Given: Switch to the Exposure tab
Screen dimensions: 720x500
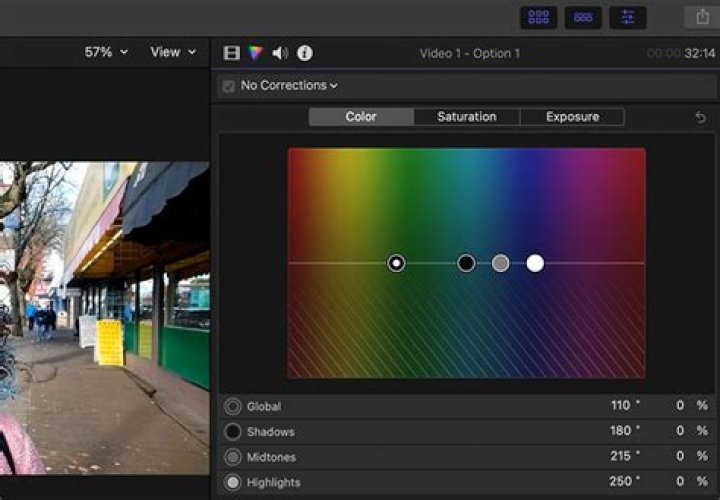Looking at the screenshot, I should [x=573, y=117].
